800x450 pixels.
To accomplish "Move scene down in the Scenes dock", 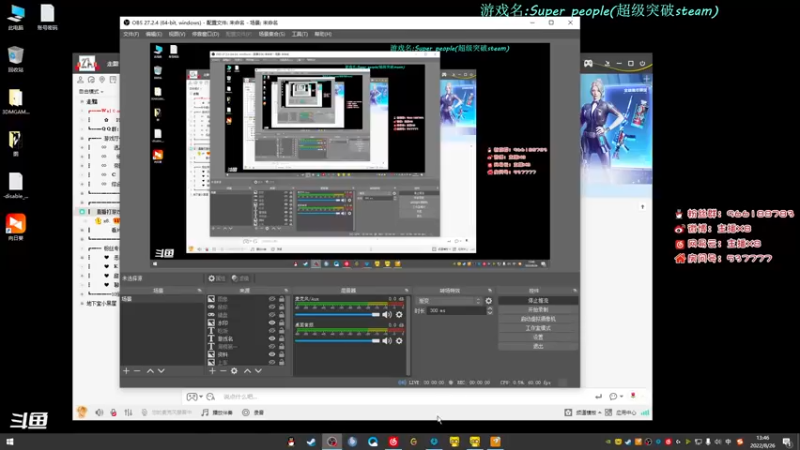I will 161,371.
